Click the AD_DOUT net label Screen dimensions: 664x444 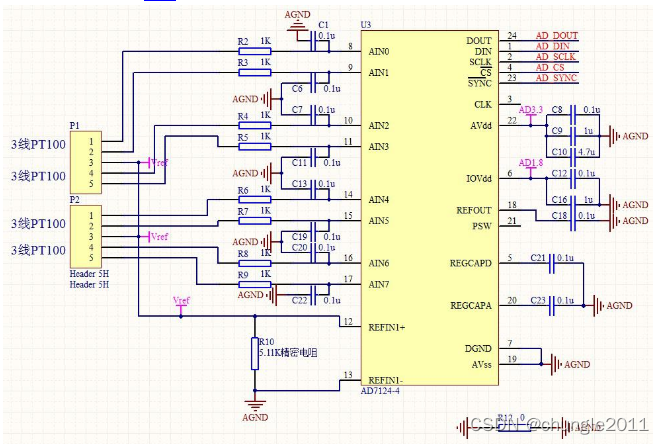coord(556,36)
